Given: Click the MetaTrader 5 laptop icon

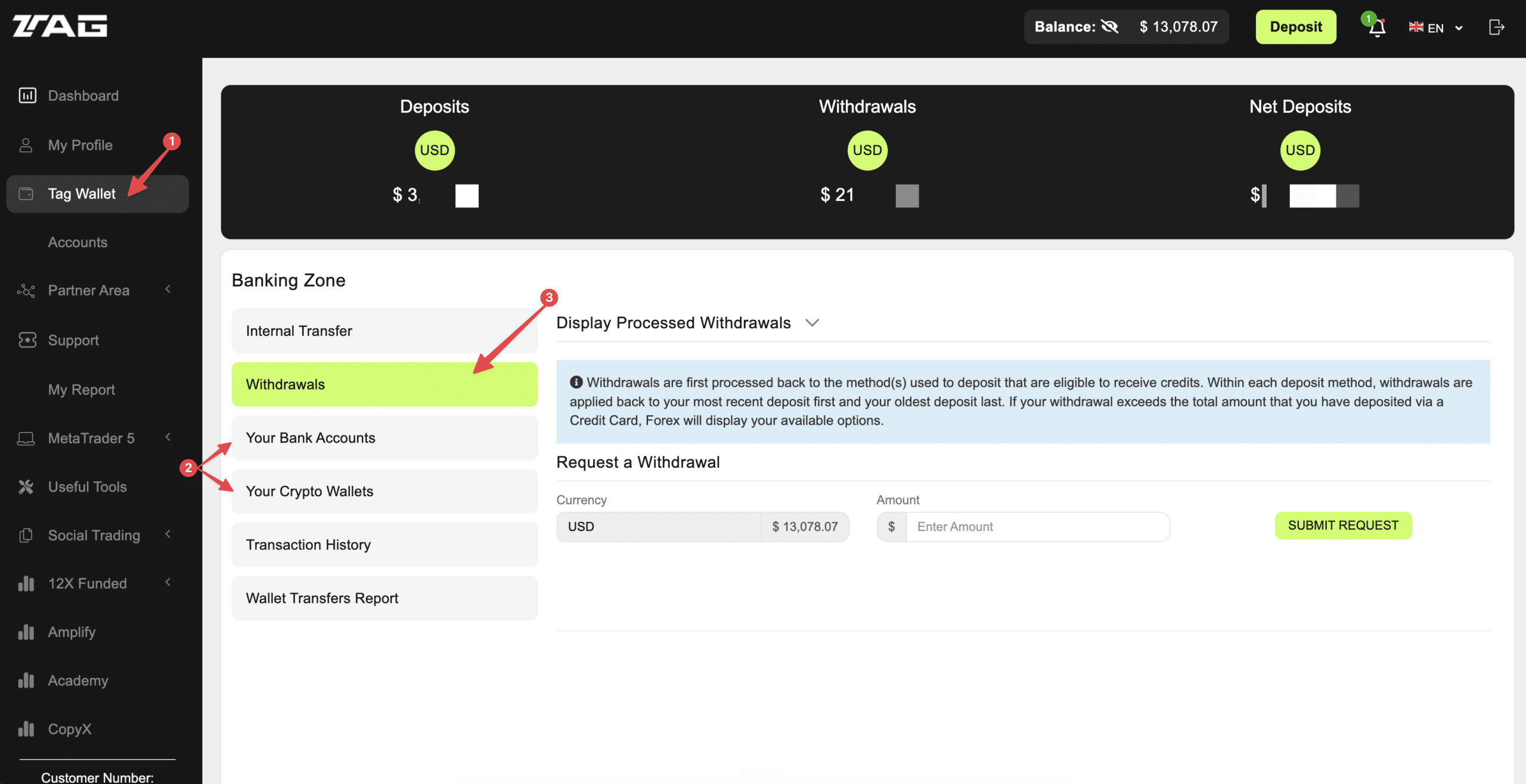Looking at the screenshot, I should click(26, 438).
